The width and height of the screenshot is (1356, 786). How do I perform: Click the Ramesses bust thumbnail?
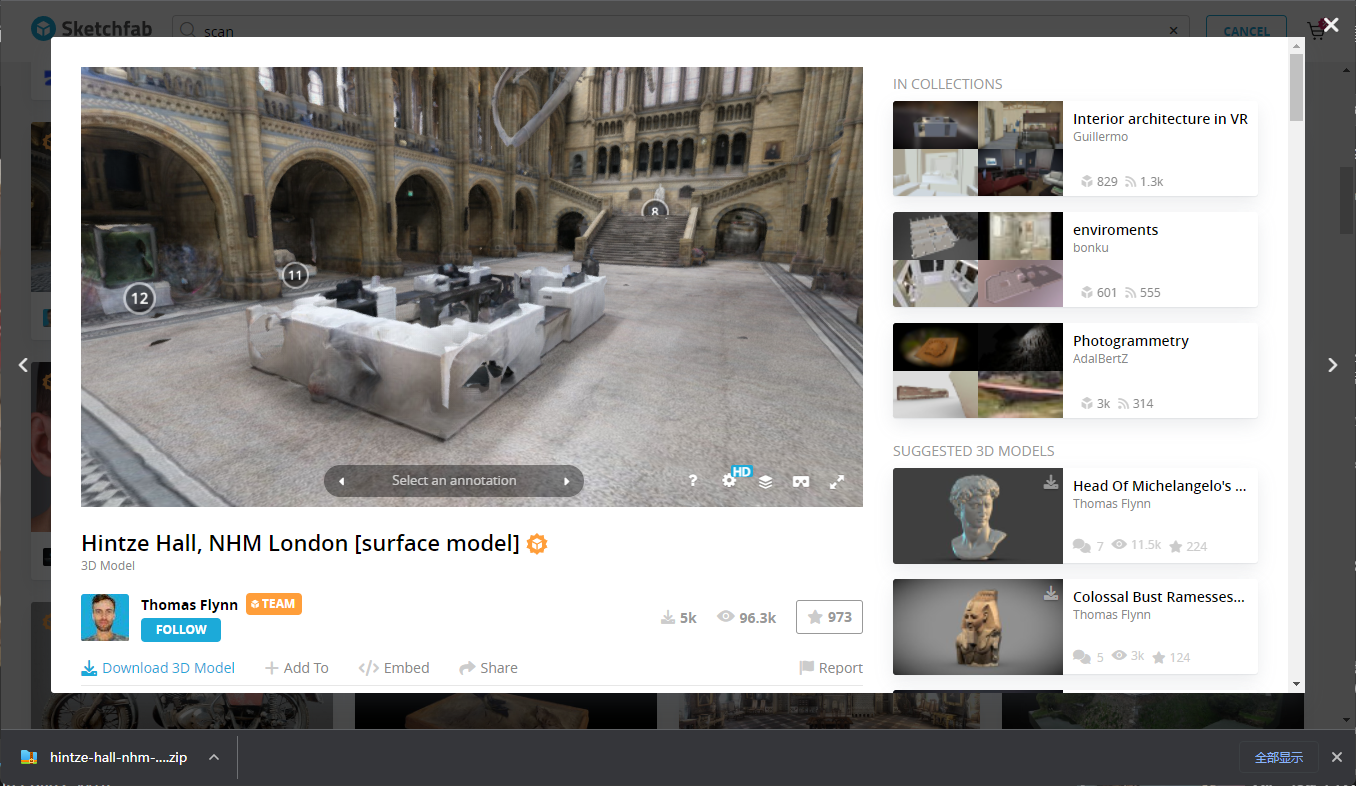(977, 627)
